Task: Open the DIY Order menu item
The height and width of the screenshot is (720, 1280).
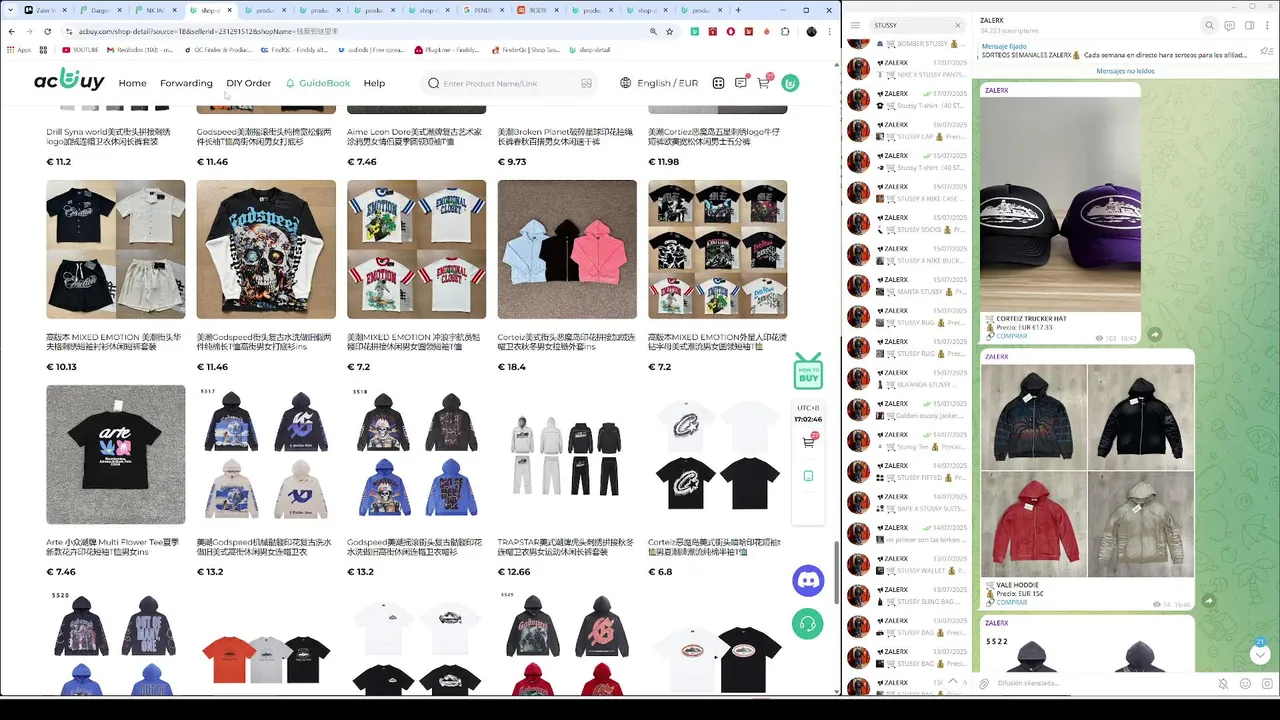Action: pyautogui.click(x=248, y=83)
